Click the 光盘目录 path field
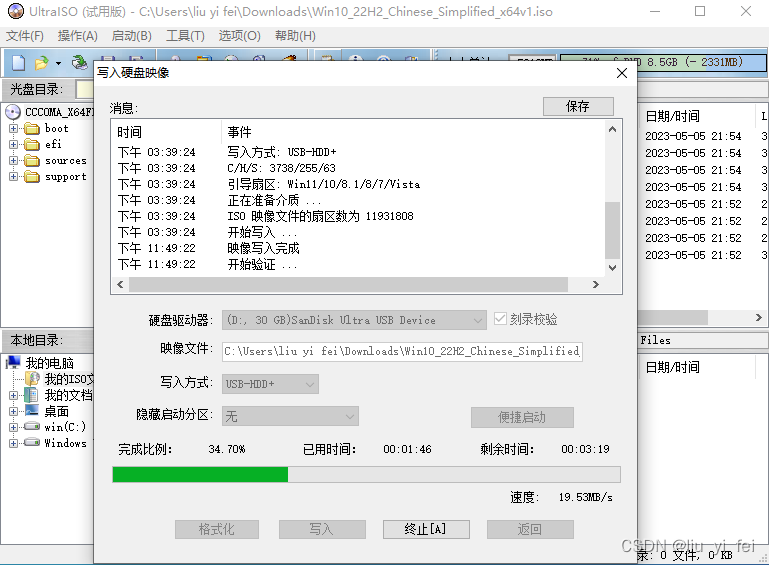Screen dimensions: 769x565 [x=84, y=89]
